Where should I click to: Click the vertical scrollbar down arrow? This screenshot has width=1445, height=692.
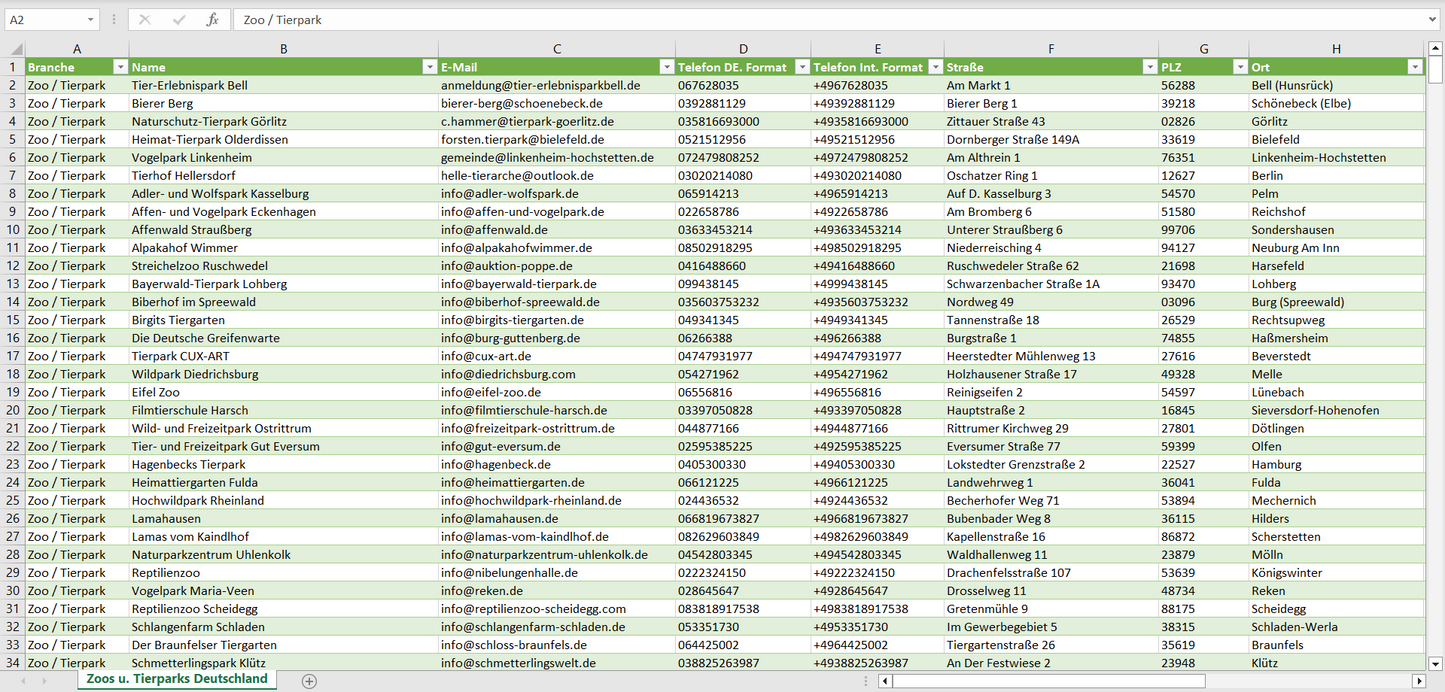[x=1436, y=662]
